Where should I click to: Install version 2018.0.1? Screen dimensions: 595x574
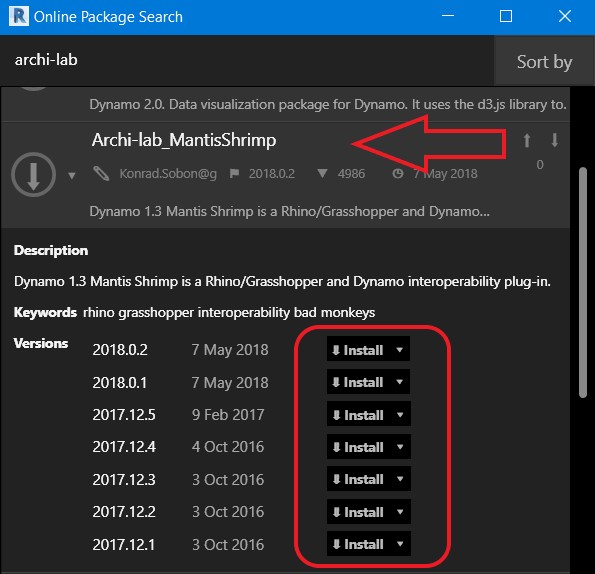coord(358,382)
